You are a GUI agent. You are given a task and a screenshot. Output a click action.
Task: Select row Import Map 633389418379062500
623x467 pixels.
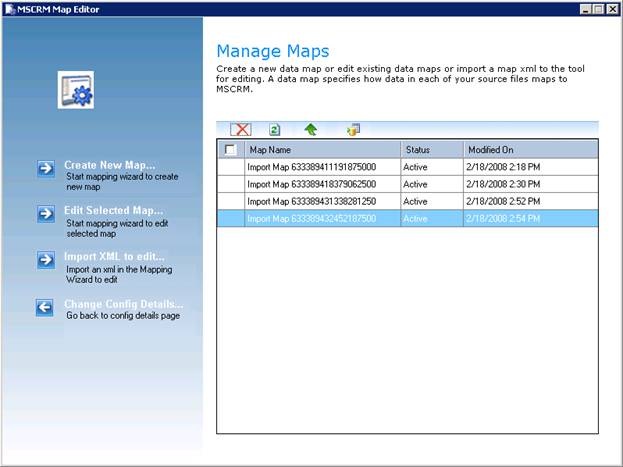coord(311,184)
